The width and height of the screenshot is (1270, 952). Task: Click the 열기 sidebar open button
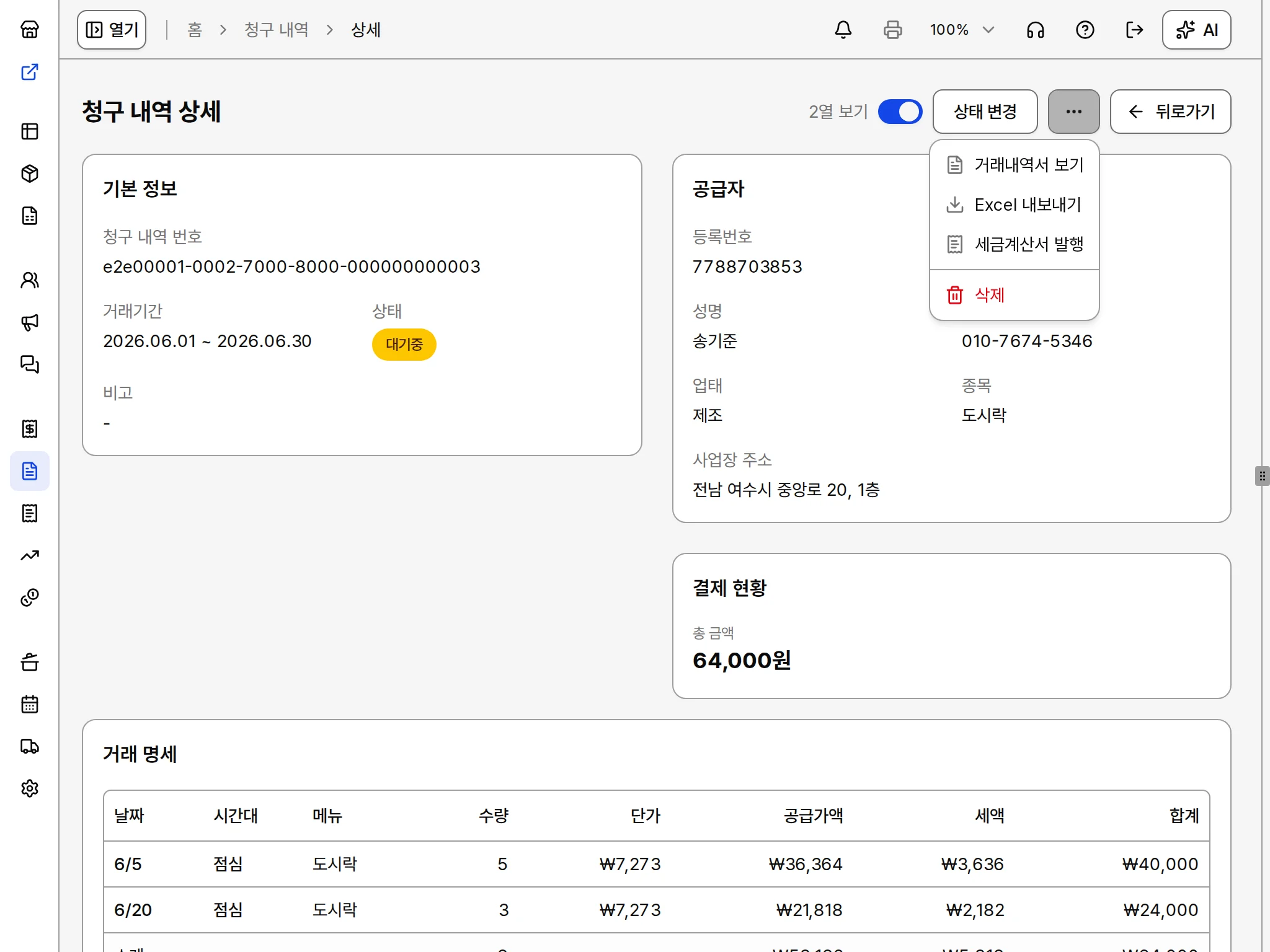point(112,30)
